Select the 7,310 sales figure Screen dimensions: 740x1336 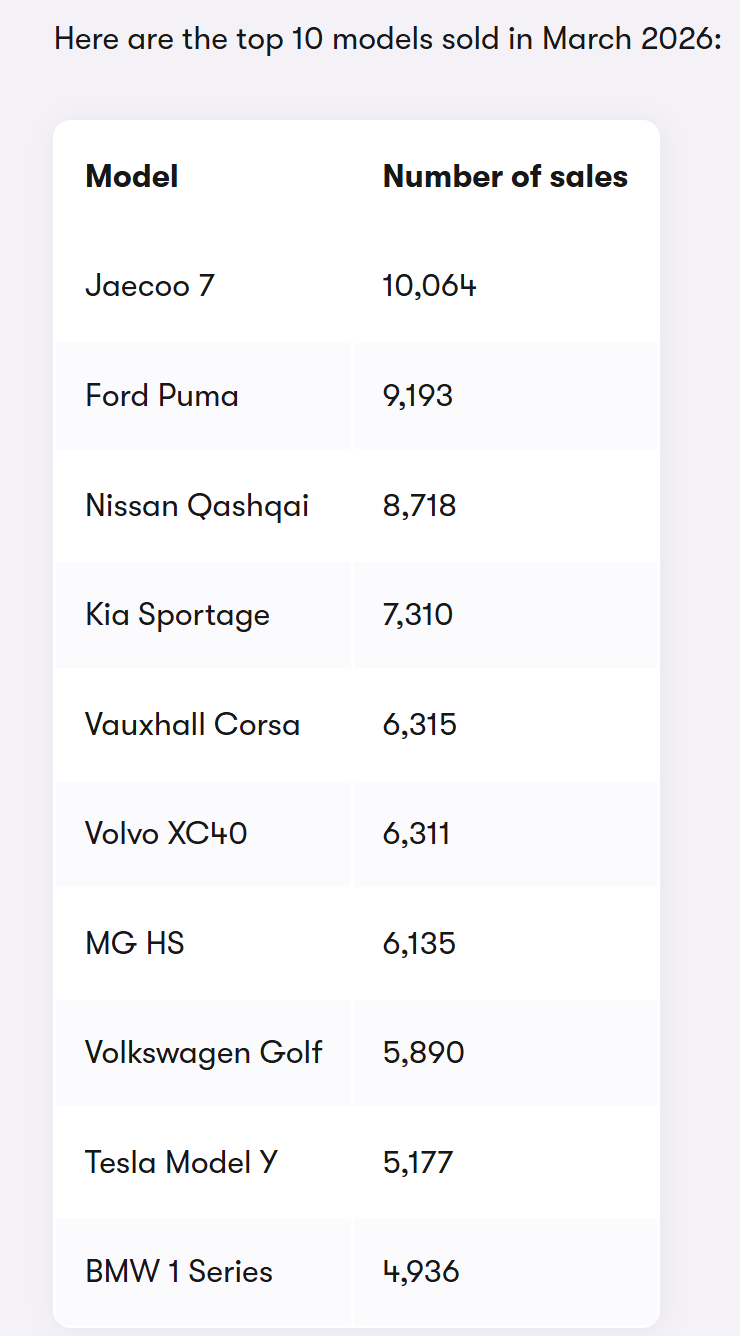[x=418, y=615]
